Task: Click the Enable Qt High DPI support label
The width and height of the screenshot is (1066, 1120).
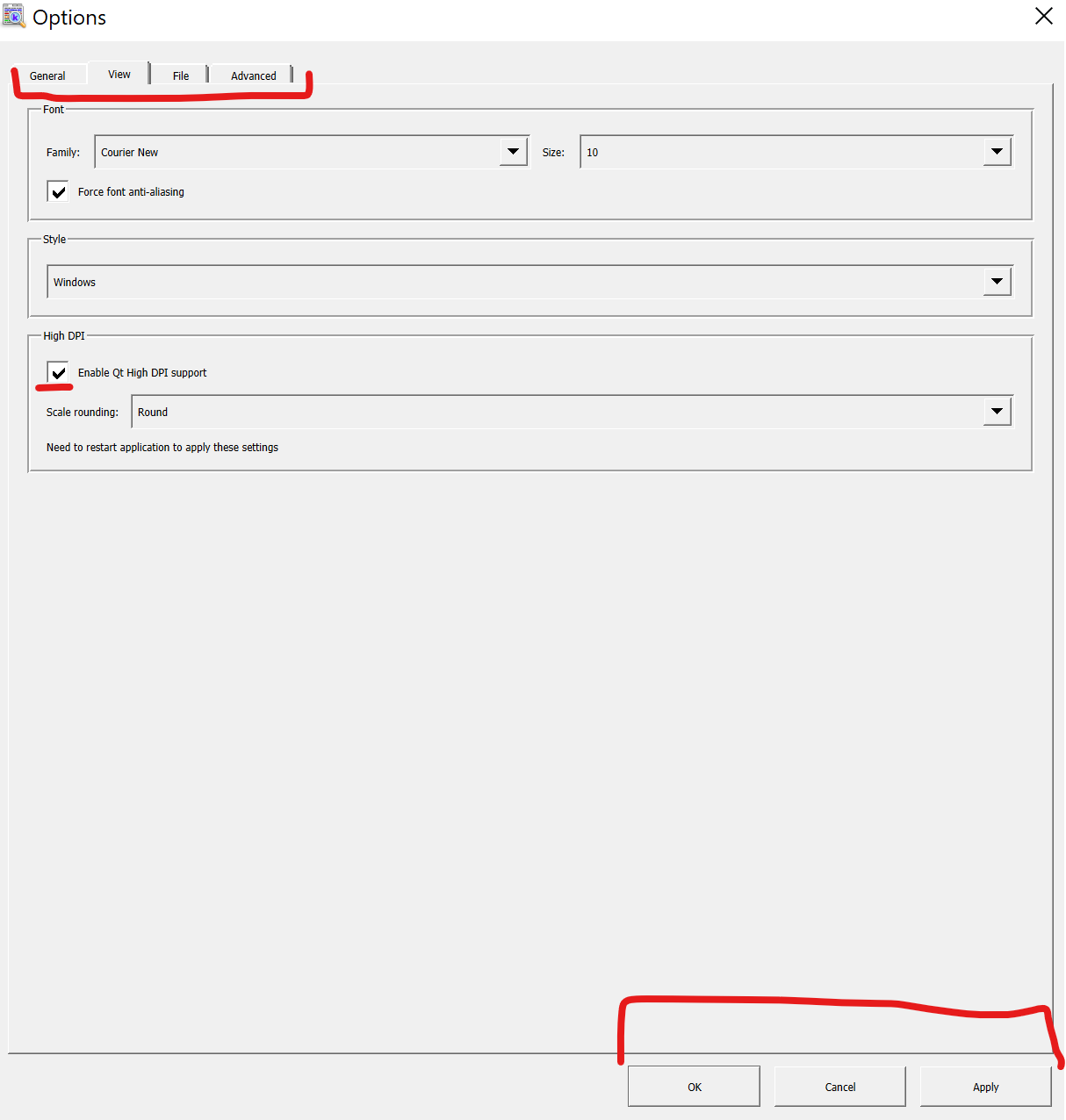Action: [x=142, y=373]
